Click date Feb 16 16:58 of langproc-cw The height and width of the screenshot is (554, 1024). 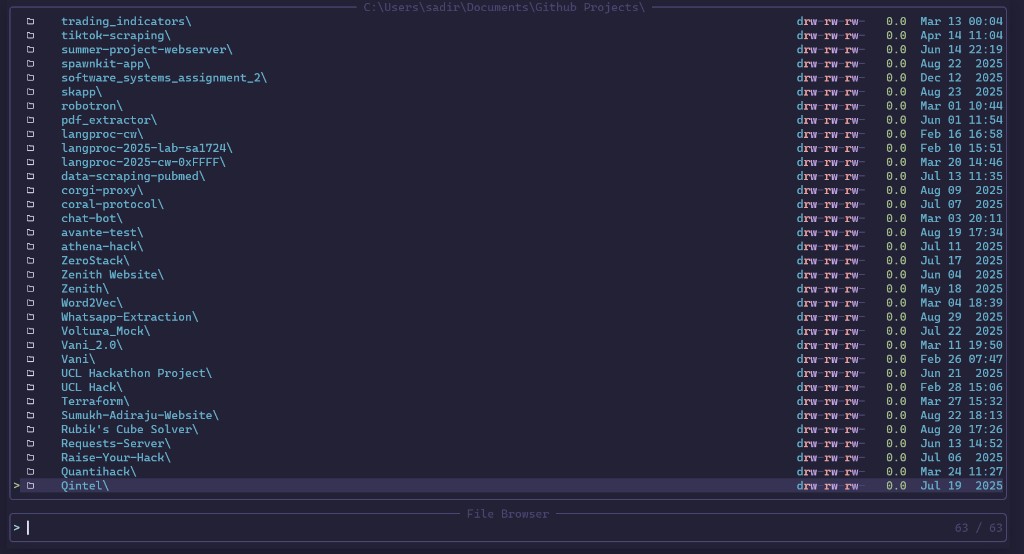click(x=961, y=134)
